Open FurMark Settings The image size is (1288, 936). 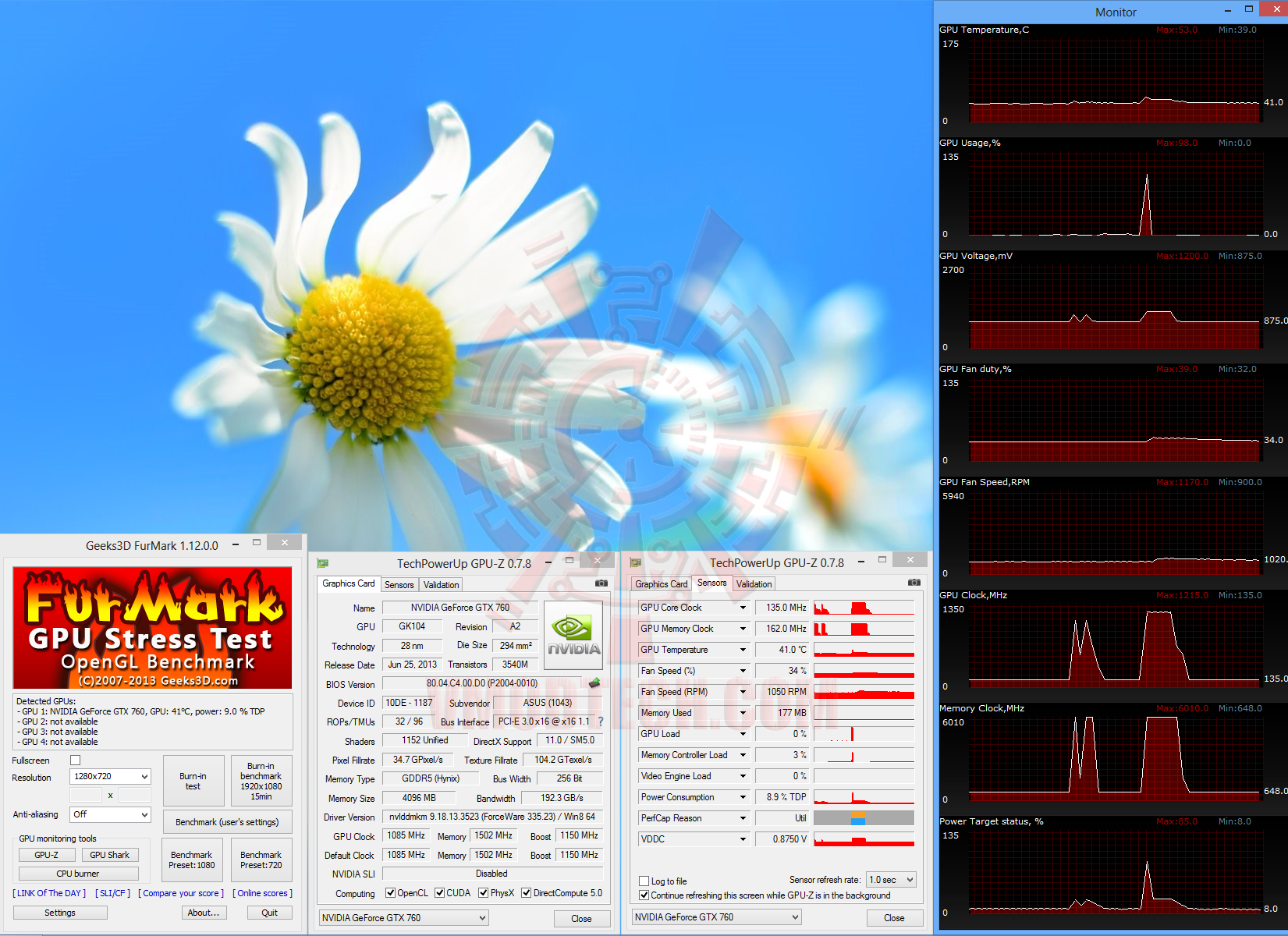60,913
